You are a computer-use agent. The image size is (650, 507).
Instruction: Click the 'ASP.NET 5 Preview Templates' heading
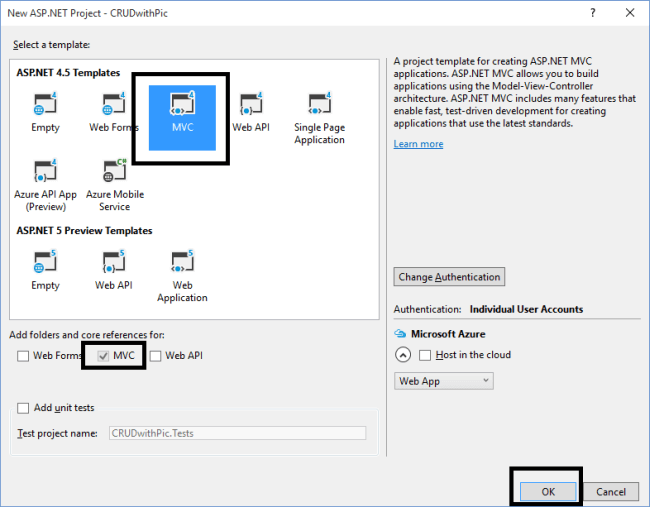pos(84,230)
